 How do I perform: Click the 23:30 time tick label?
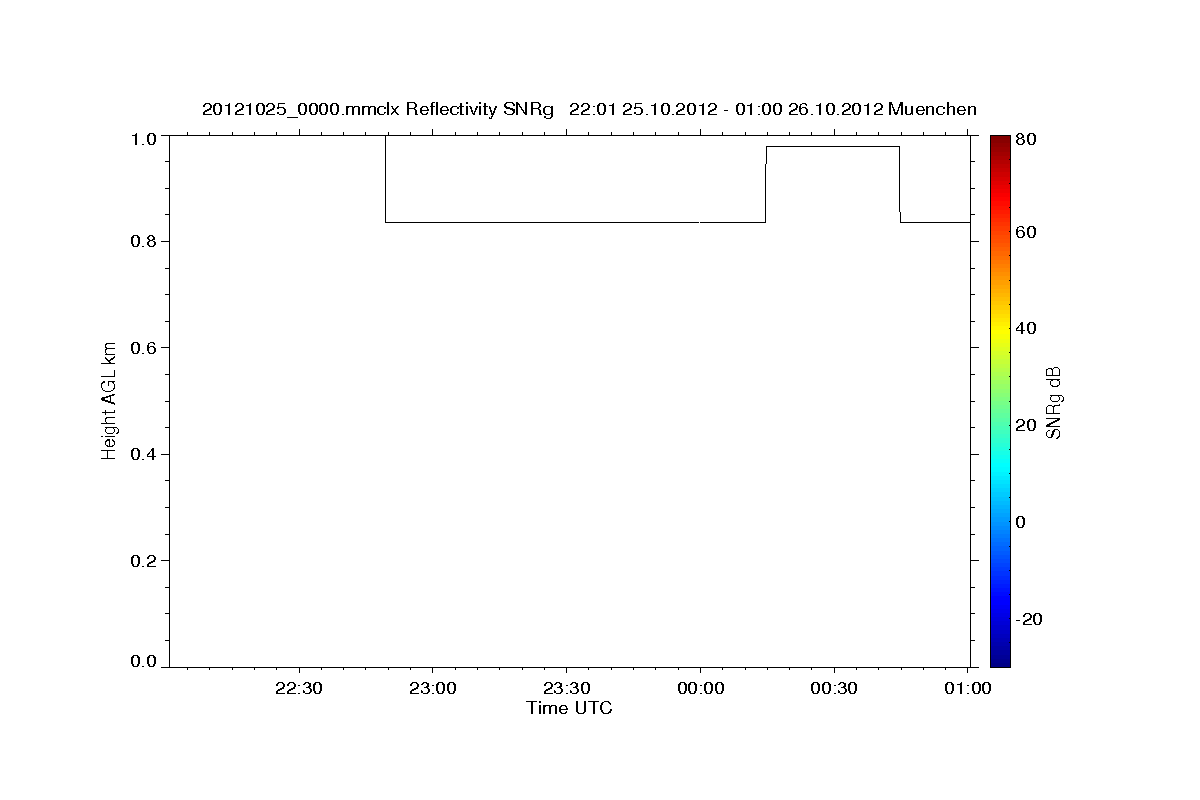tap(566, 689)
